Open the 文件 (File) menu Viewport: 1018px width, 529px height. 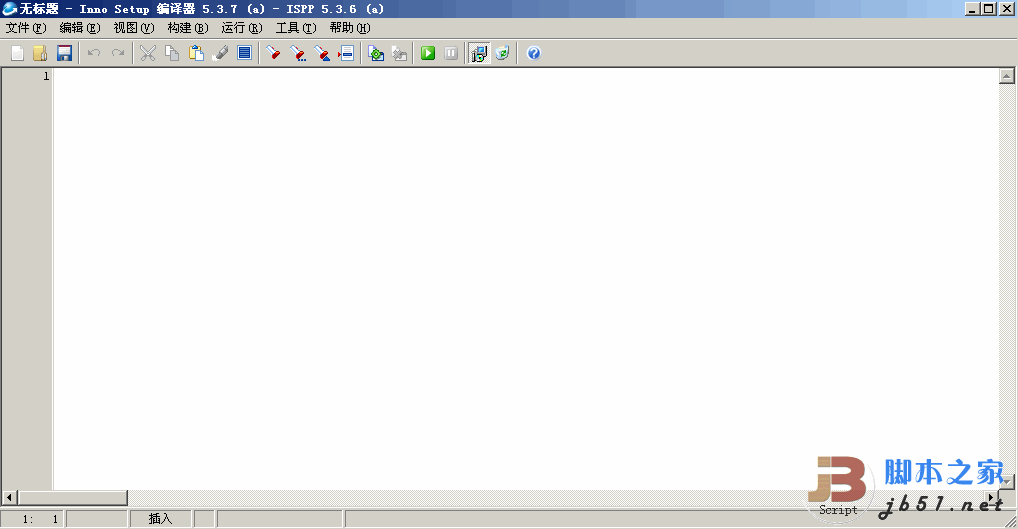pyautogui.click(x=26, y=28)
